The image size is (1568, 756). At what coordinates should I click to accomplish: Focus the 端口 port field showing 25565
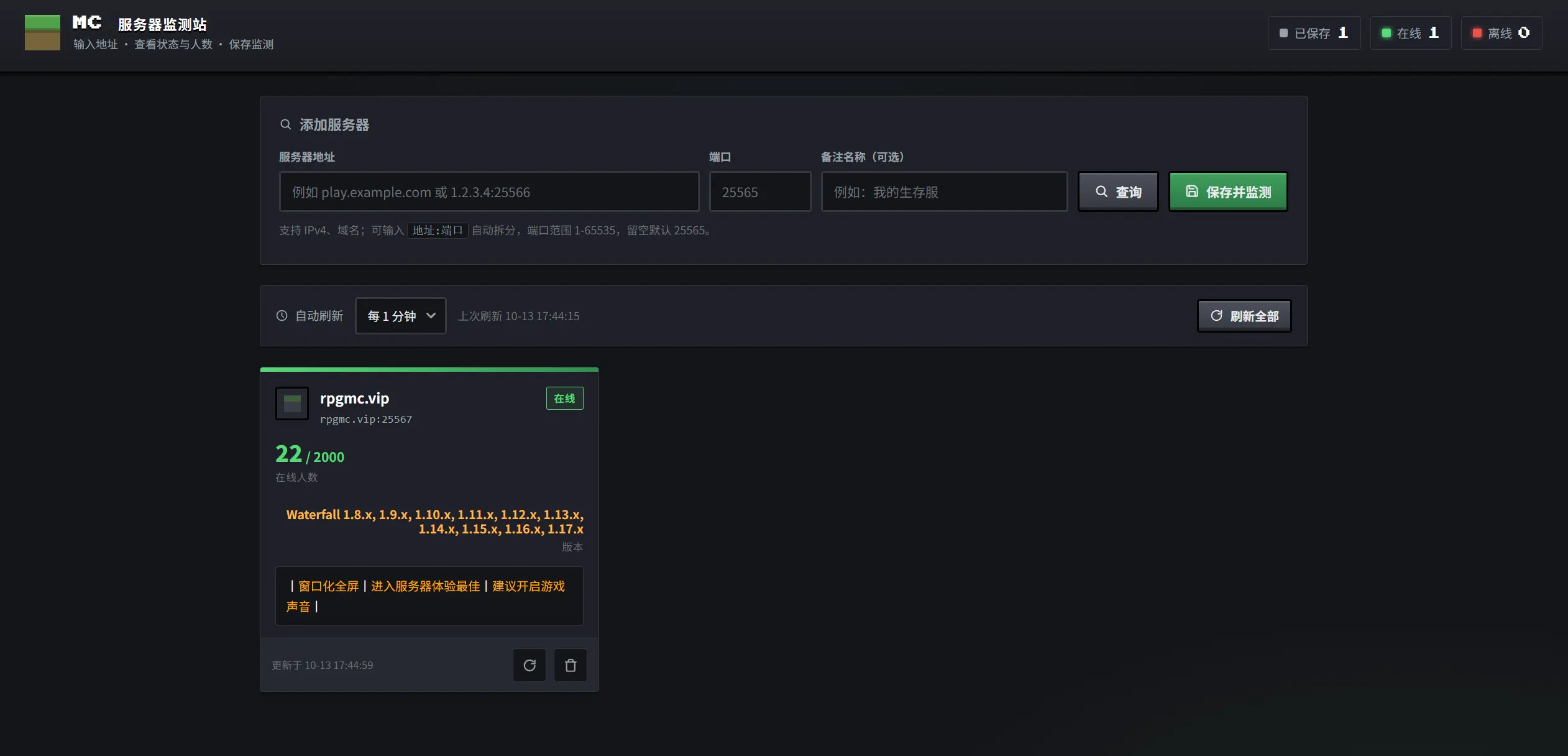tap(760, 191)
